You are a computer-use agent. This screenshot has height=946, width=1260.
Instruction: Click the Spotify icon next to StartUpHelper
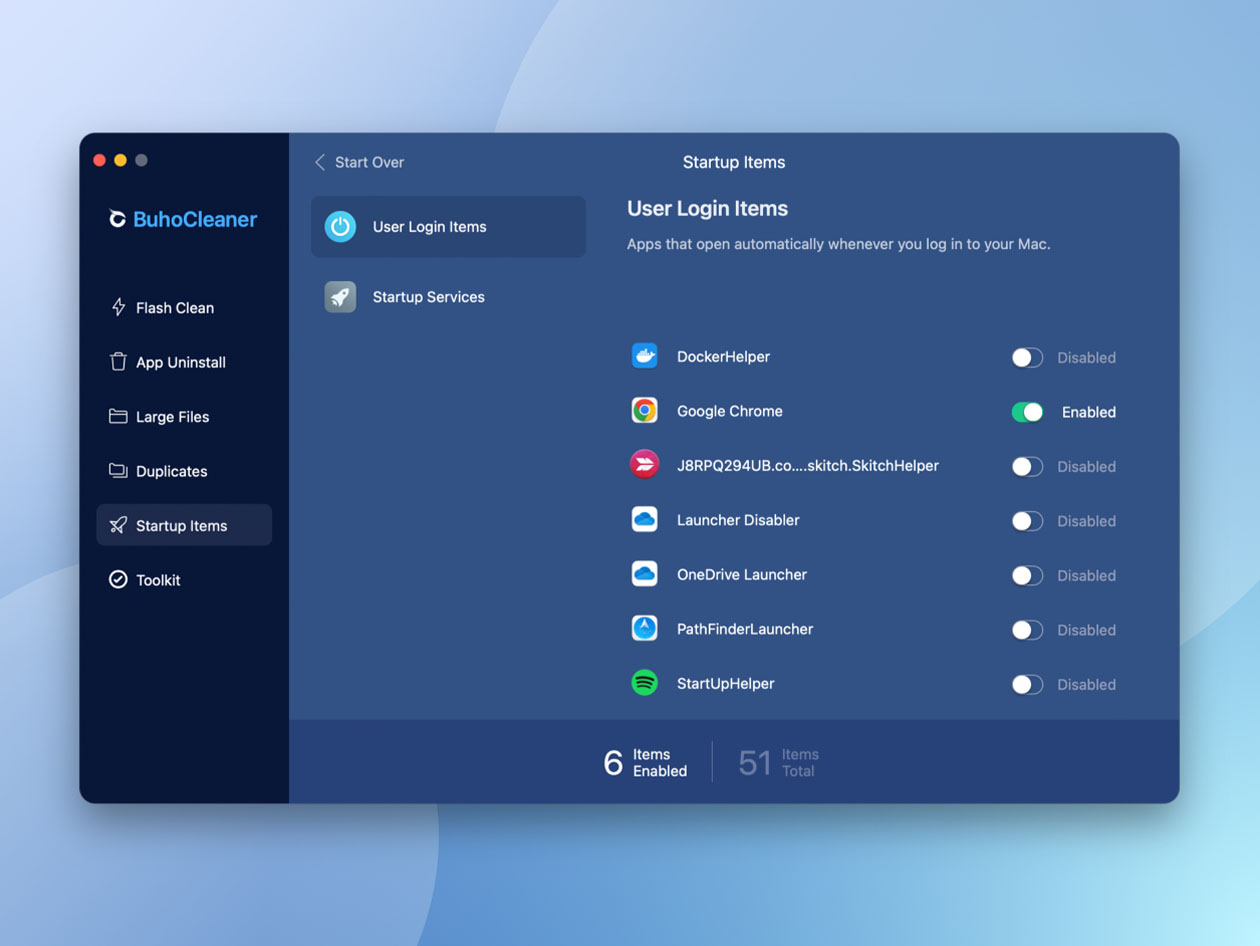pyautogui.click(x=644, y=683)
